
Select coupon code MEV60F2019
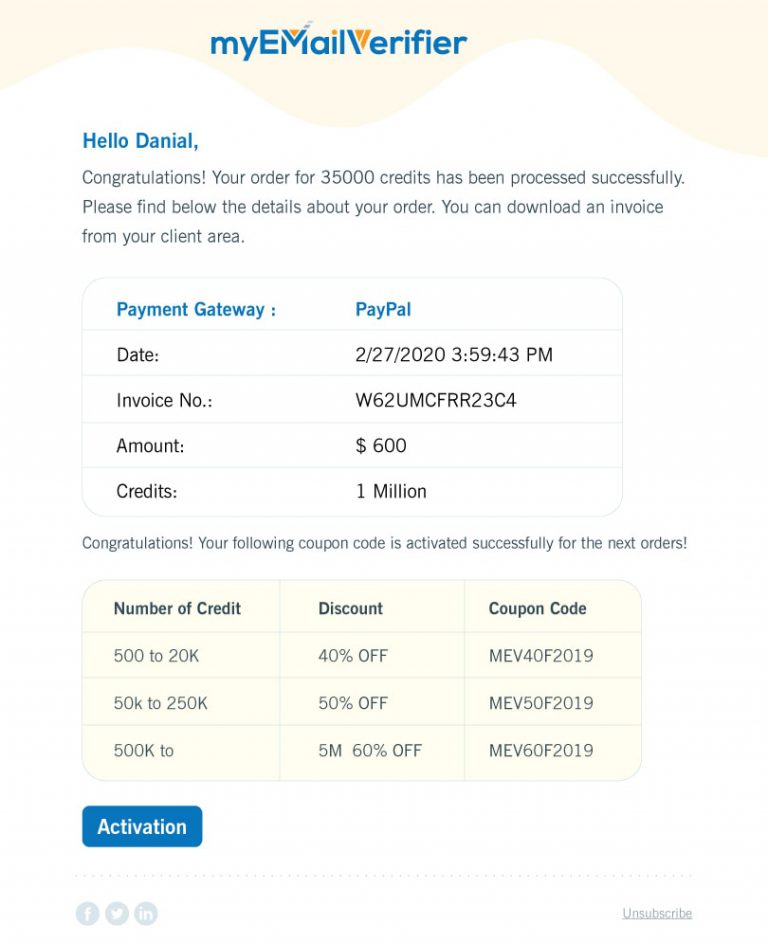(541, 751)
